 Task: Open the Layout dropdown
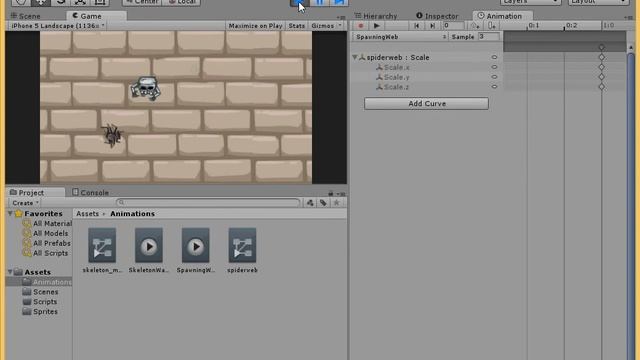tap(598, 2)
